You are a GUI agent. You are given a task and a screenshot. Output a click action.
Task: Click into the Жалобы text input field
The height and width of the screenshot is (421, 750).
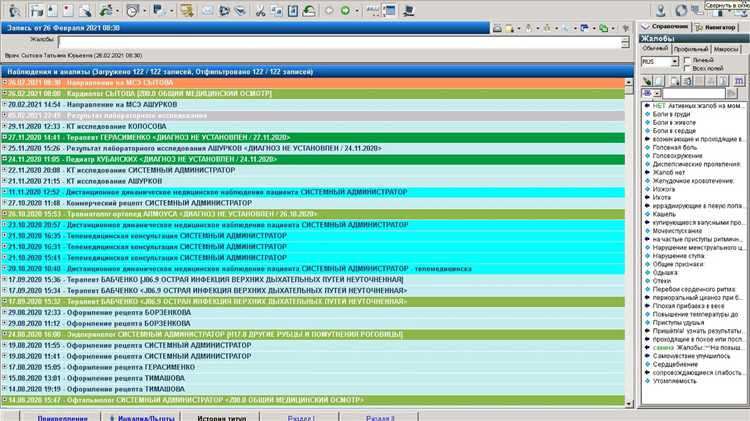(330, 42)
